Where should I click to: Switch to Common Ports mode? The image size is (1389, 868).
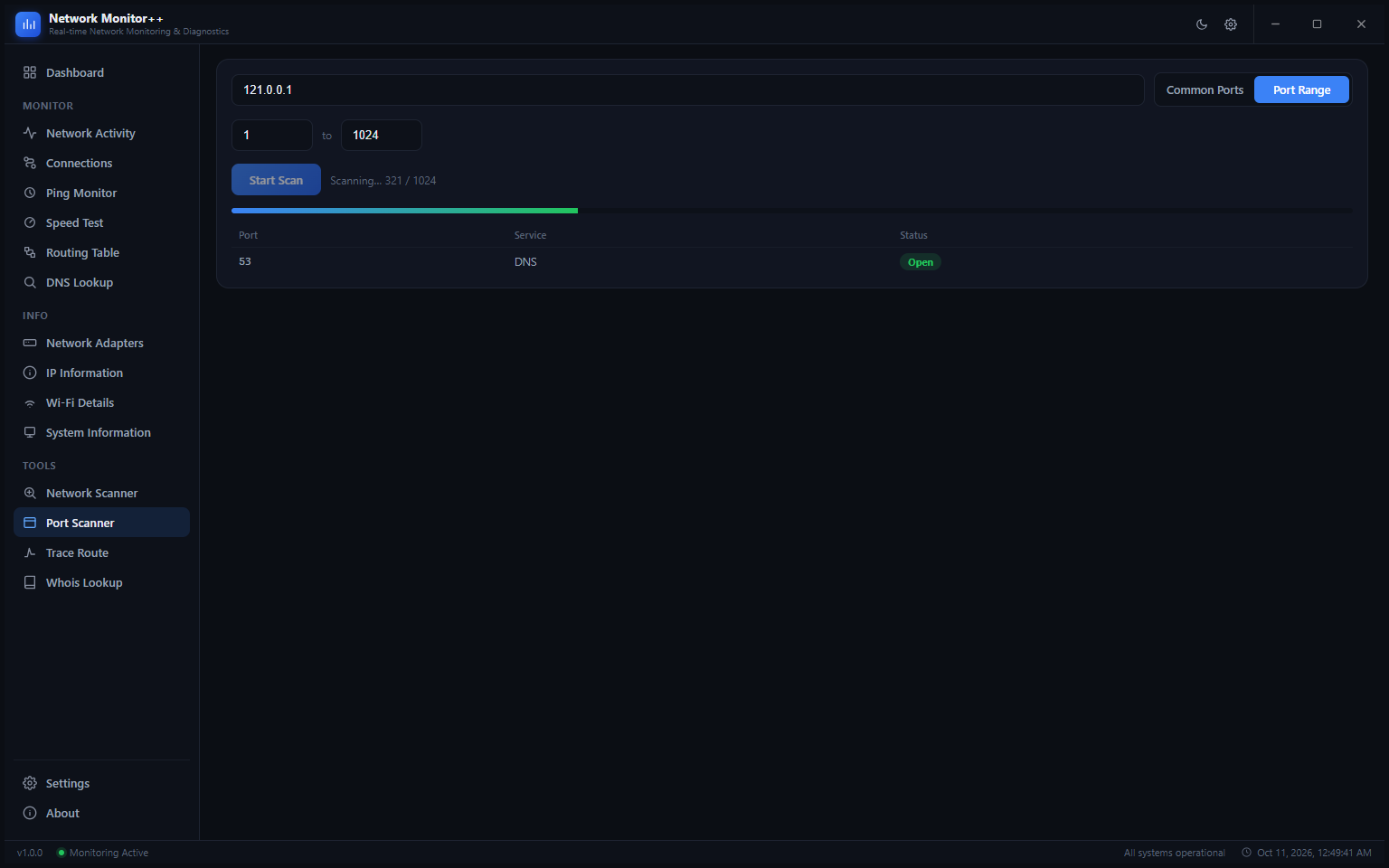[x=1205, y=90]
